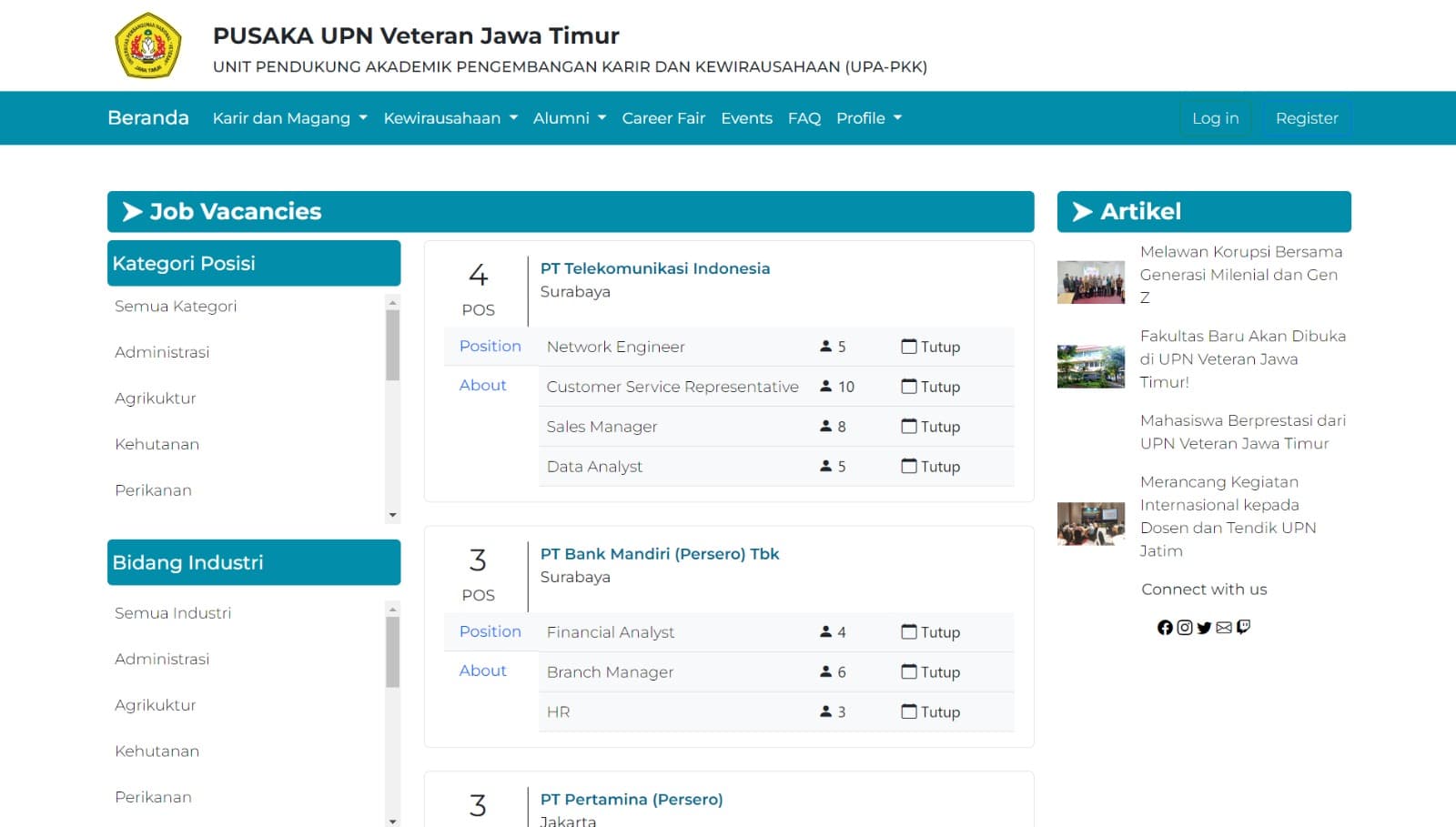Open the university's Facebook page icon
Image resolution: width=1456 pixels, height=827 pixels.
pos(1166,627)
